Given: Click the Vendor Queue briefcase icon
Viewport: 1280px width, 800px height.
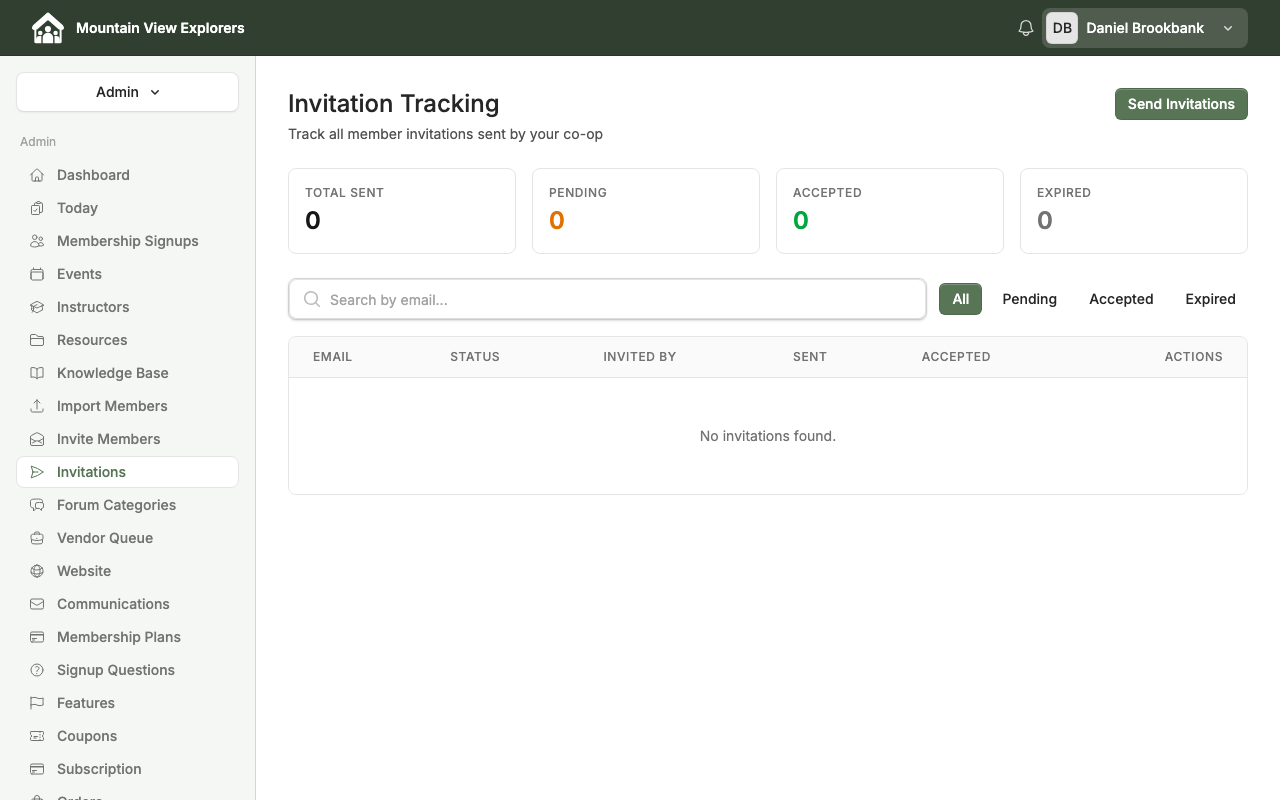Looking at the screenshot, I should coord(37,538).
